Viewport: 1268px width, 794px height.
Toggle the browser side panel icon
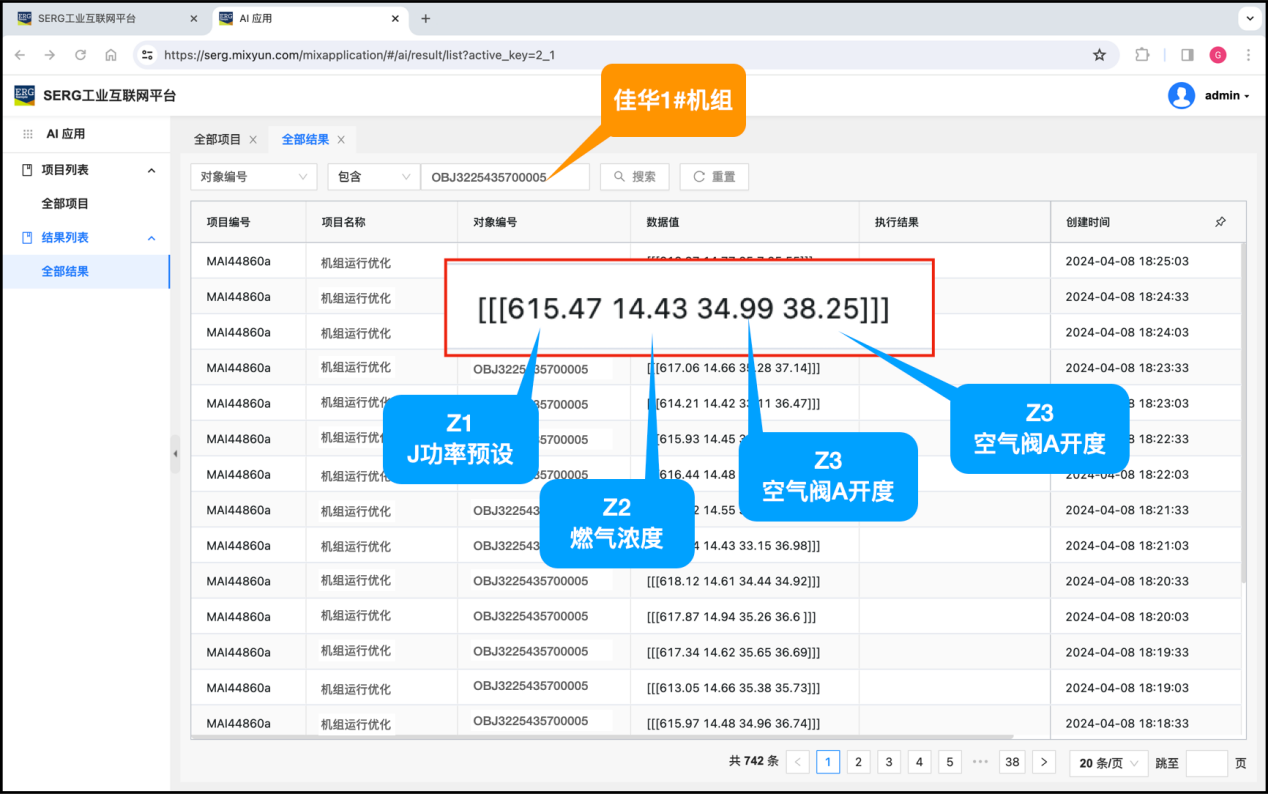point(1187,55)
